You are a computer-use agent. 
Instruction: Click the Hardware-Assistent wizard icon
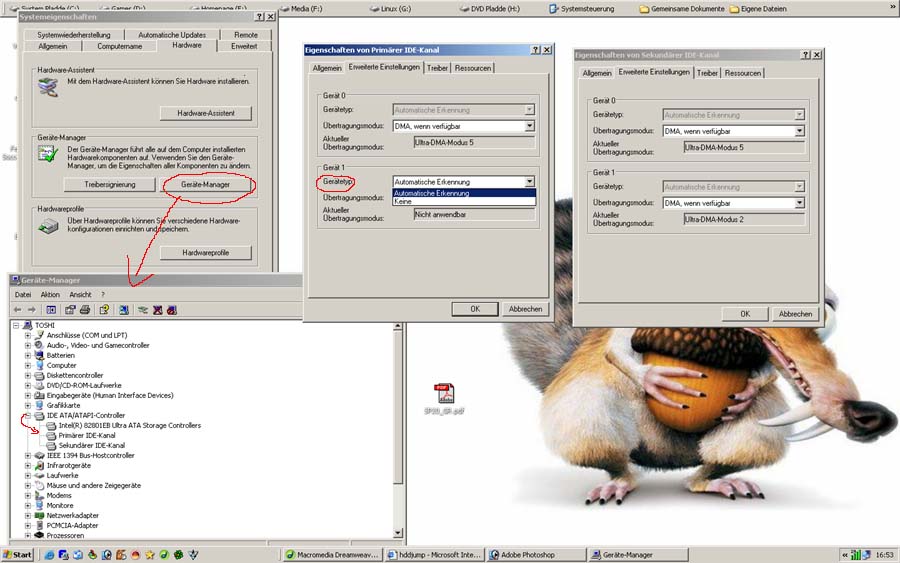click(48, 87)
